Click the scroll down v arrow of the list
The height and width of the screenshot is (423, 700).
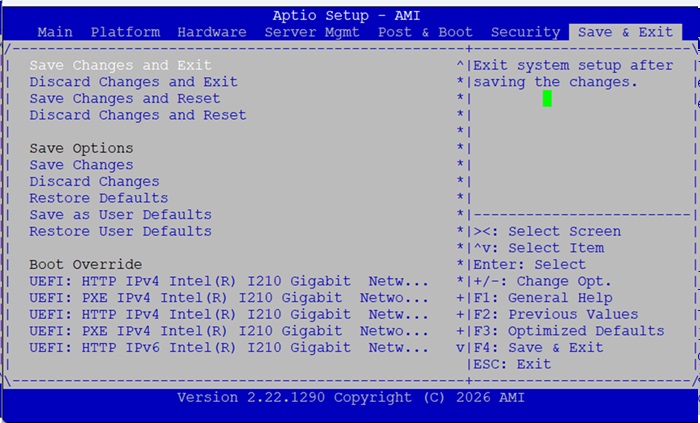point(460,348)
